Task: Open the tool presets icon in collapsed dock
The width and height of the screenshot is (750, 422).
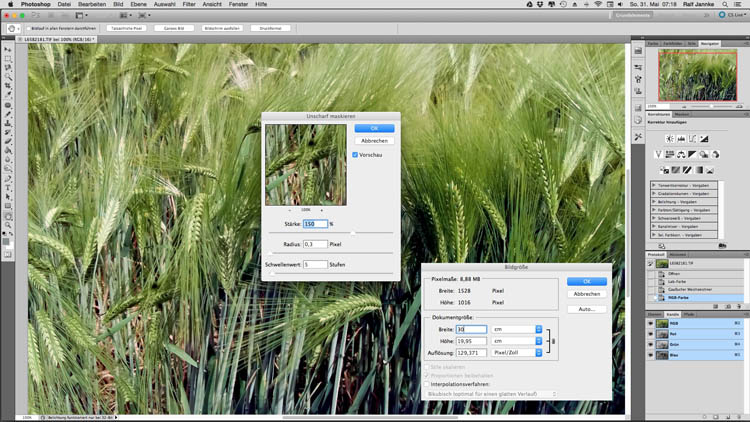Action: click(x=638, y=137)
